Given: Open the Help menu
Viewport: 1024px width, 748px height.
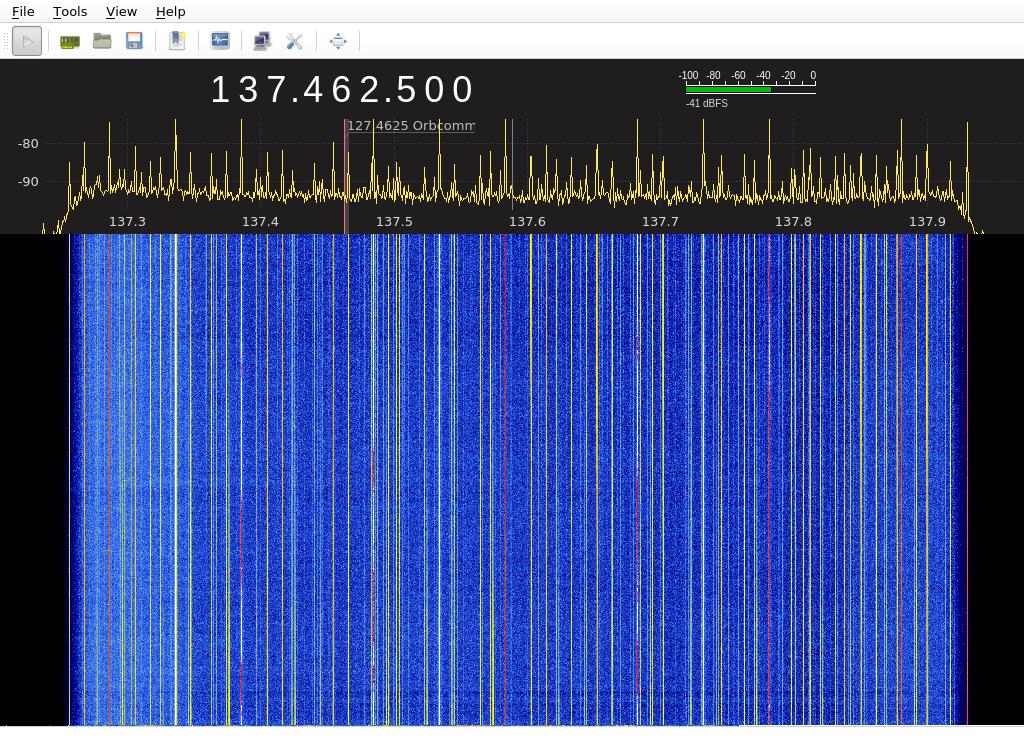Looking at the screenshot, I should coord(170,11).
